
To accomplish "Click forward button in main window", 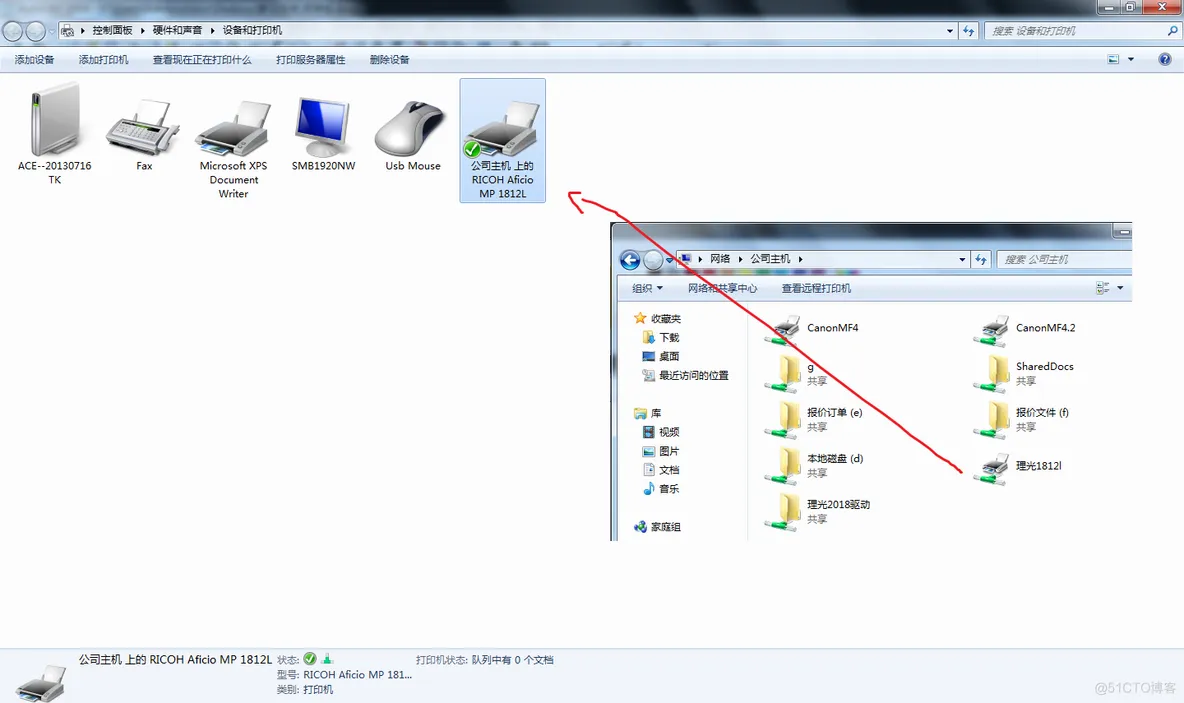I will [35, 31].
